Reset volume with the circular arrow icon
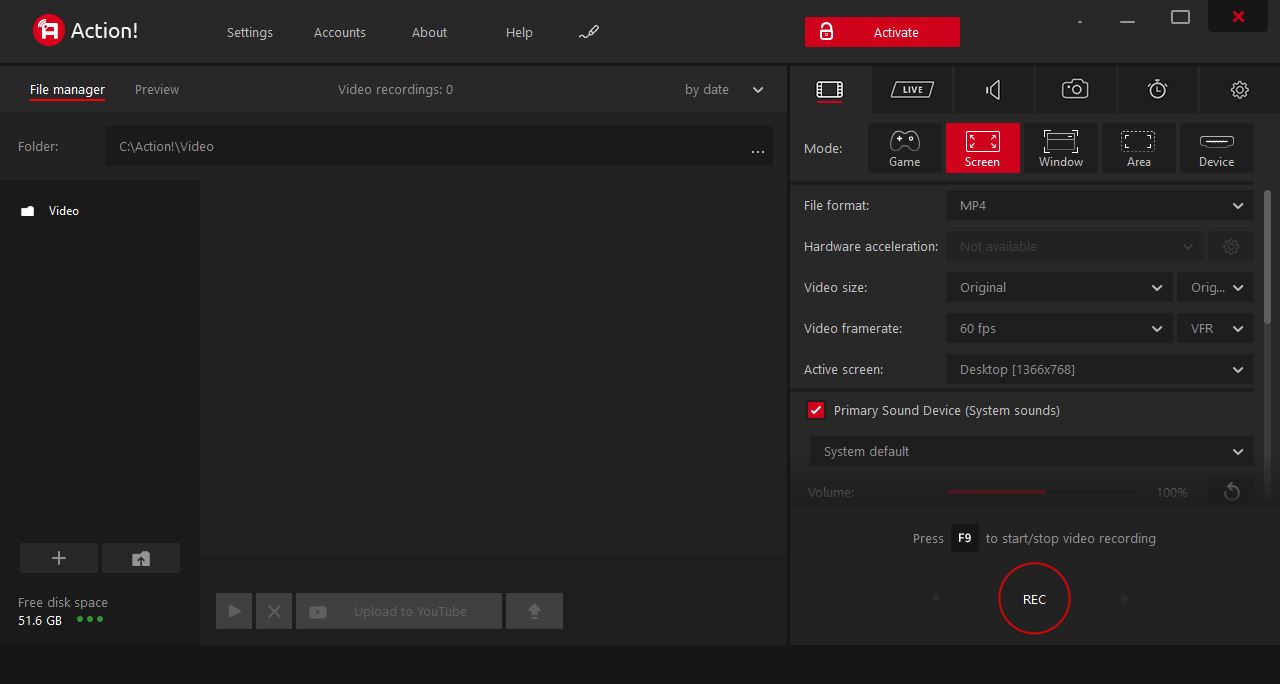This screenshot has height=684, width=1280. [1231, 491]
